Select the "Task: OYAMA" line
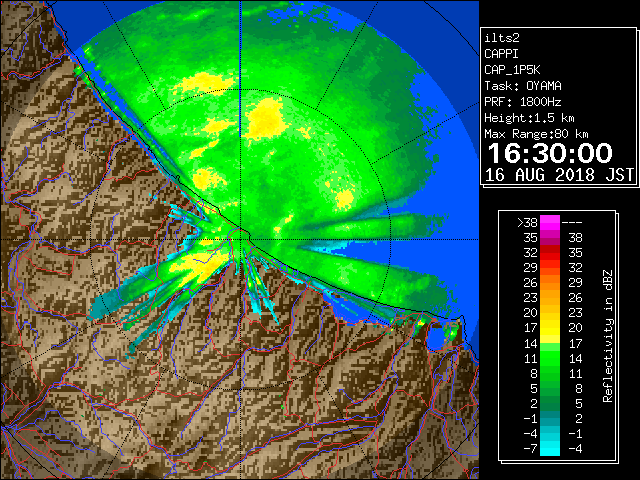 click(x=523, y=86)
